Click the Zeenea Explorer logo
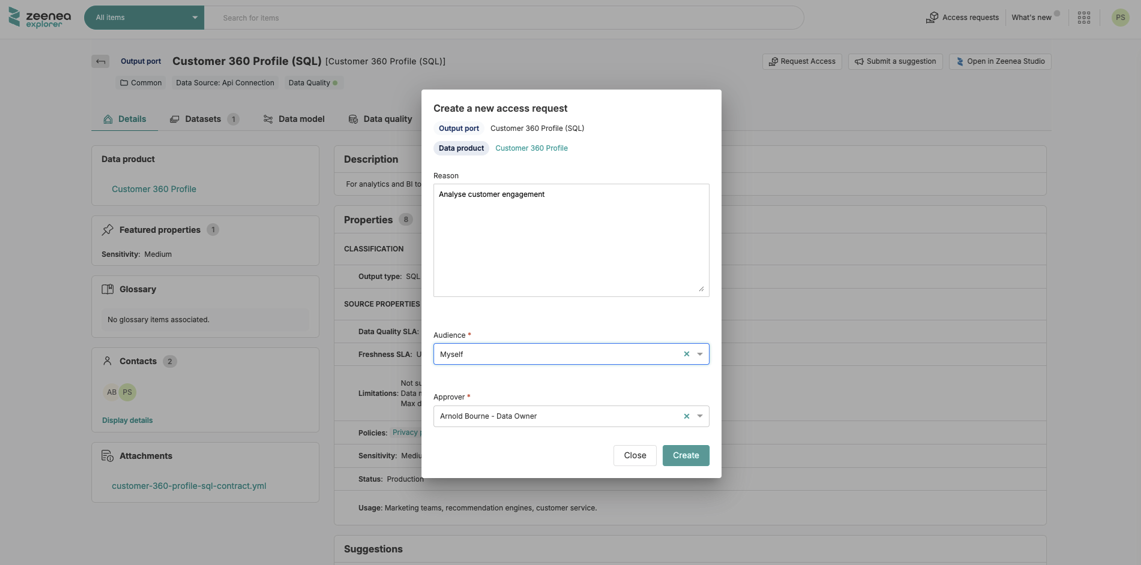The width and height of the screenshot is (1141, 565). 40,17
